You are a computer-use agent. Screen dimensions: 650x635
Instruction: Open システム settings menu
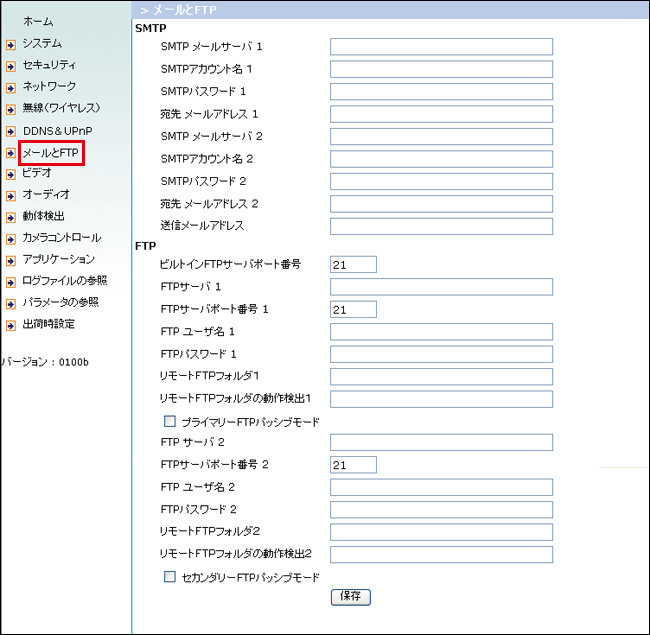pyautogui.click(x=42, y=43)
